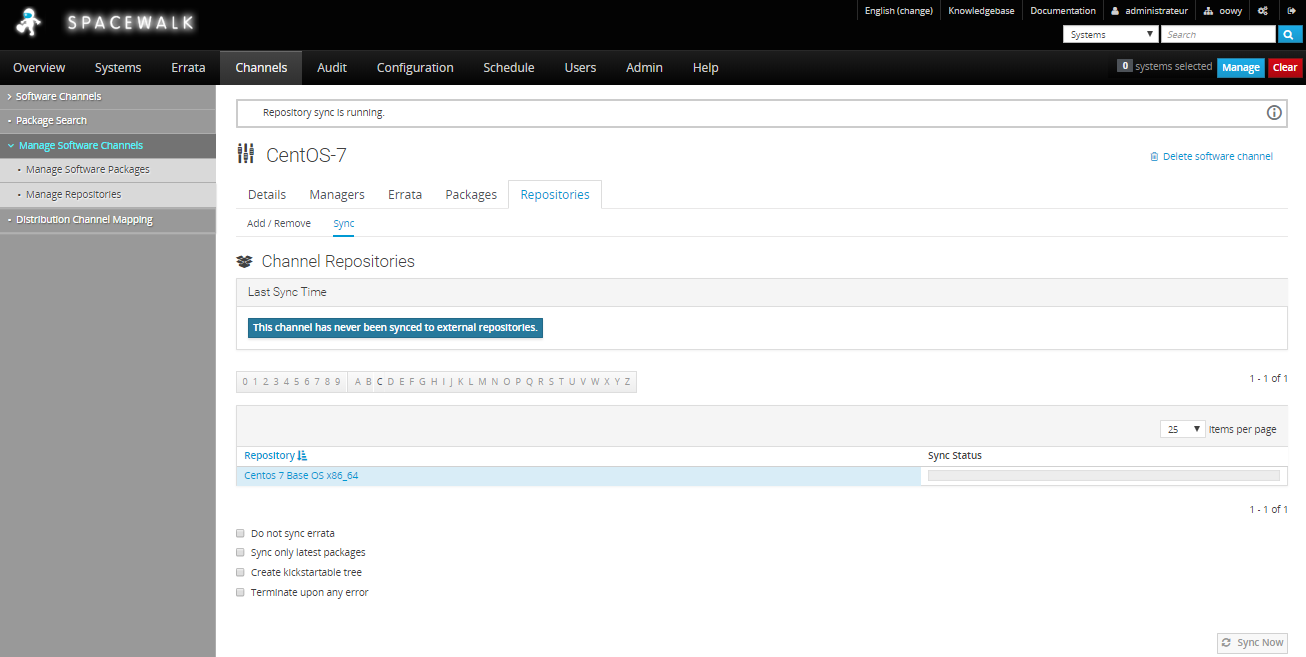The height and width of the screenshot is (657, 1306).
Task: Click the info icon in sync notice
Action: (x=1274, y=113)
